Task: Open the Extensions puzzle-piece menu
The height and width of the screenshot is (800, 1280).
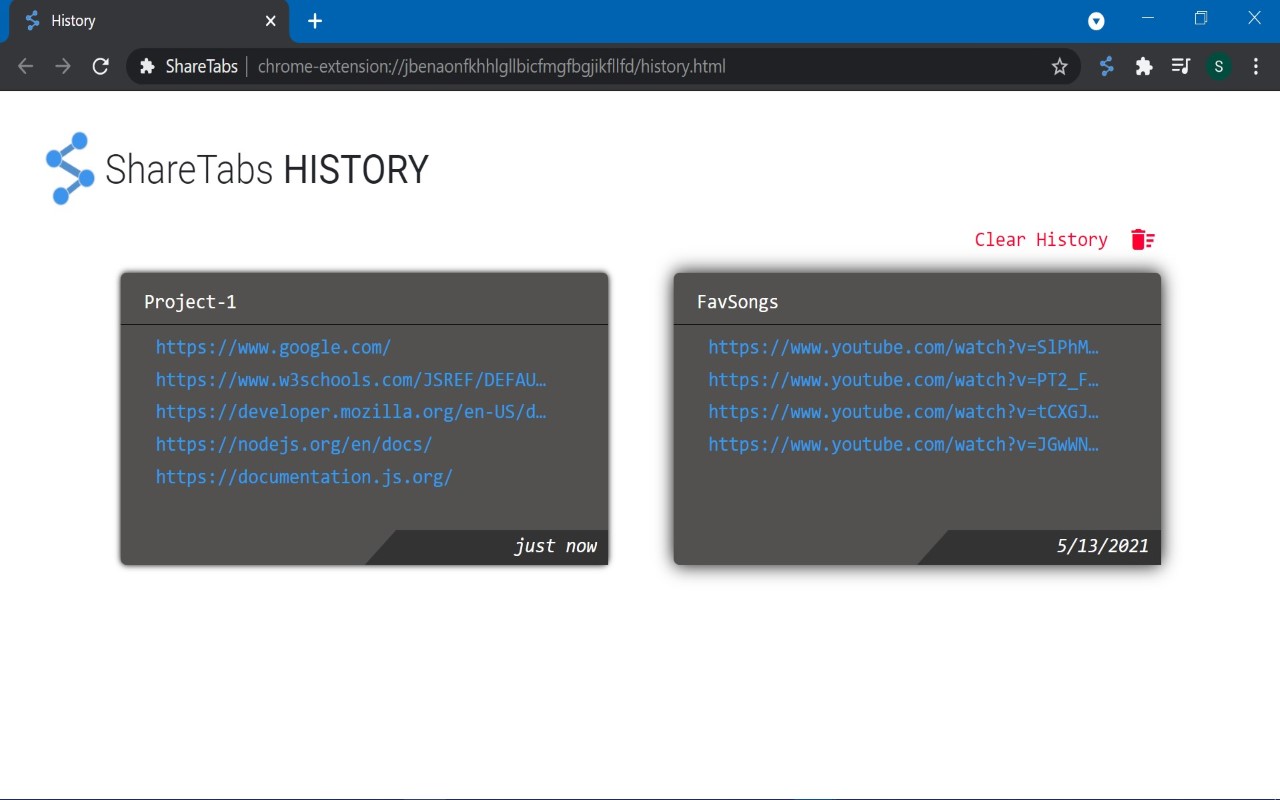Action: pos(1144,67)
